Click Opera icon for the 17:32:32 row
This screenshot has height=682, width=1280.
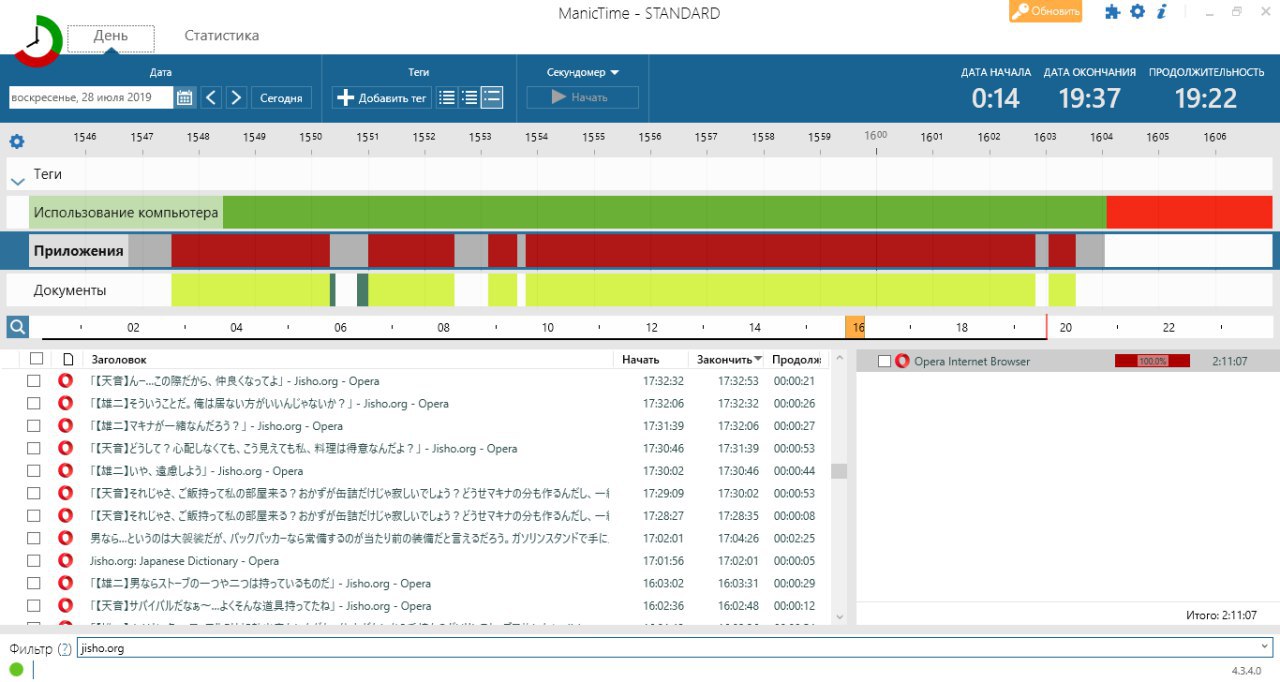[x=66, y=381]
